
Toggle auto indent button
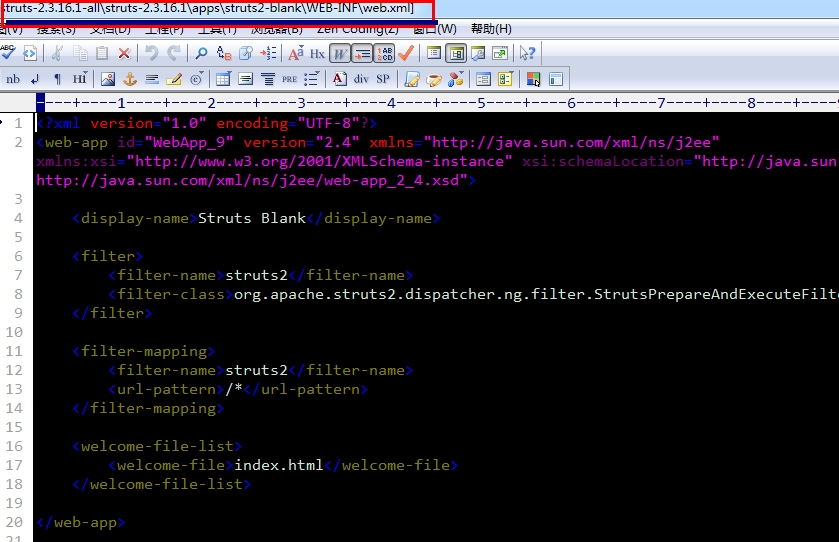pyautogui.click(x=362, y=53)
